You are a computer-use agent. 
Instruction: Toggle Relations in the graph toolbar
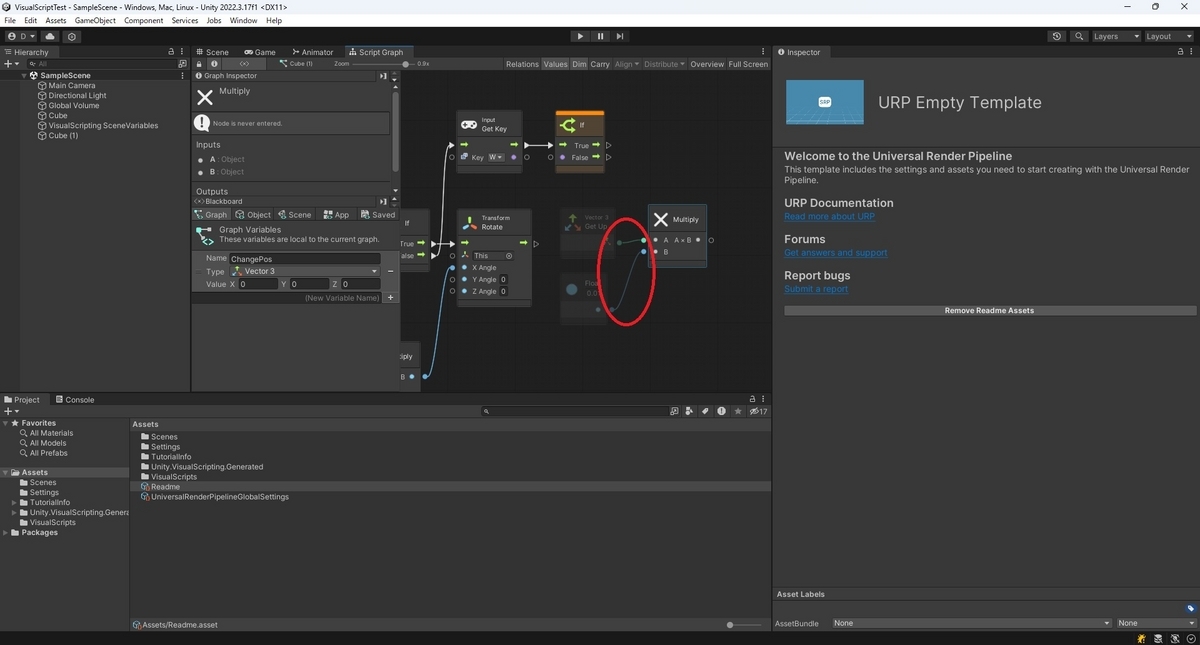tap(522, 64)
